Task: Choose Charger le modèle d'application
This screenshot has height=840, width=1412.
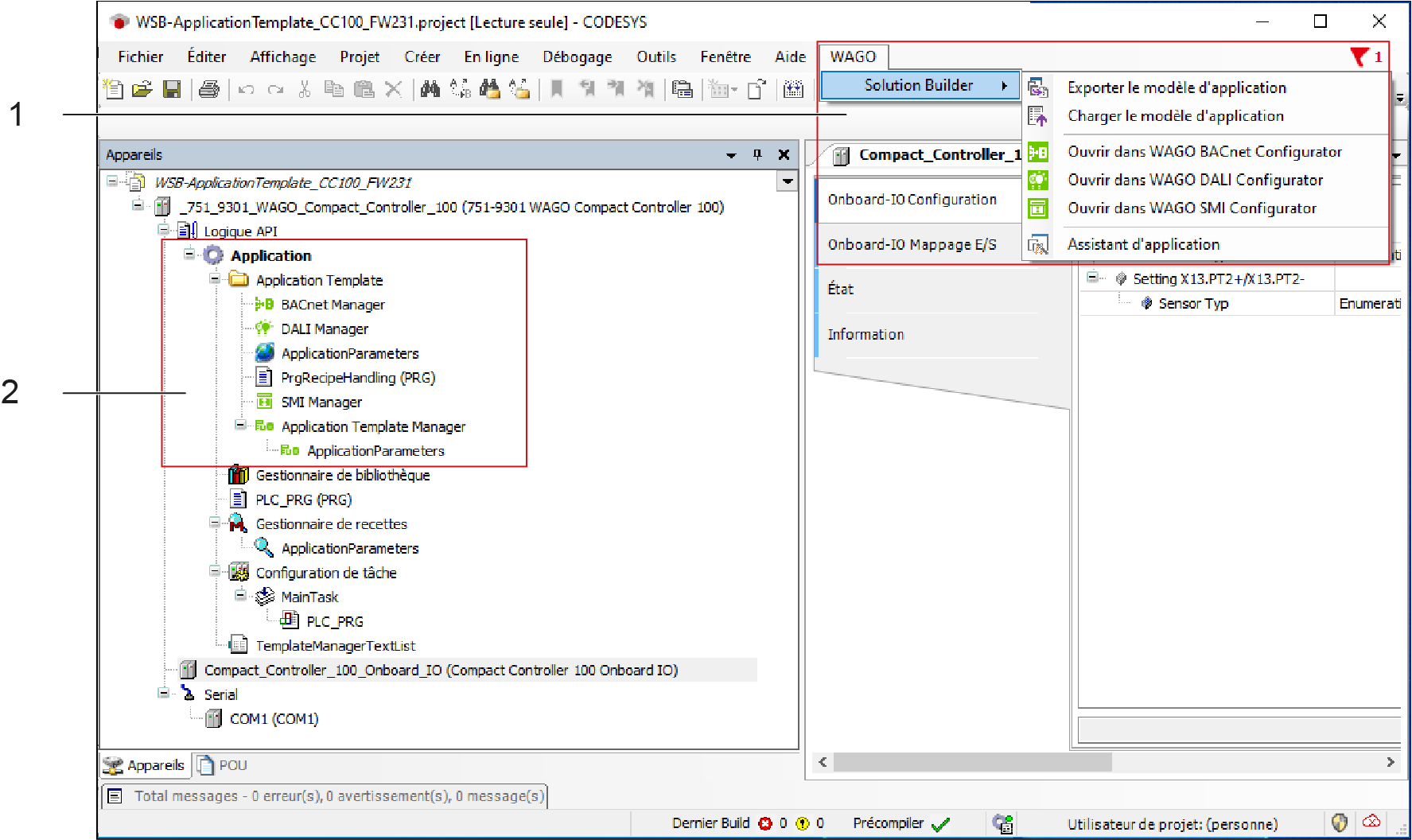Action: point(1175,116)
